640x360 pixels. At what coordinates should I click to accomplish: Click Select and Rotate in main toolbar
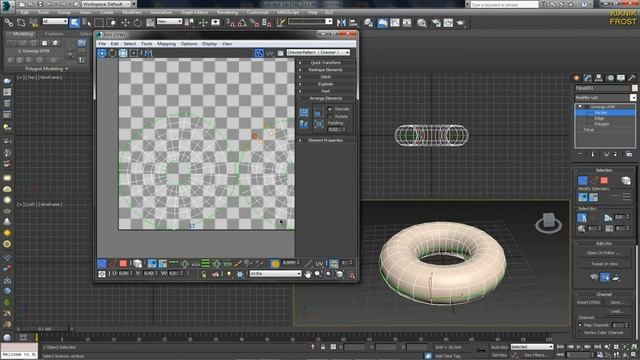click(x=138, y=22)
